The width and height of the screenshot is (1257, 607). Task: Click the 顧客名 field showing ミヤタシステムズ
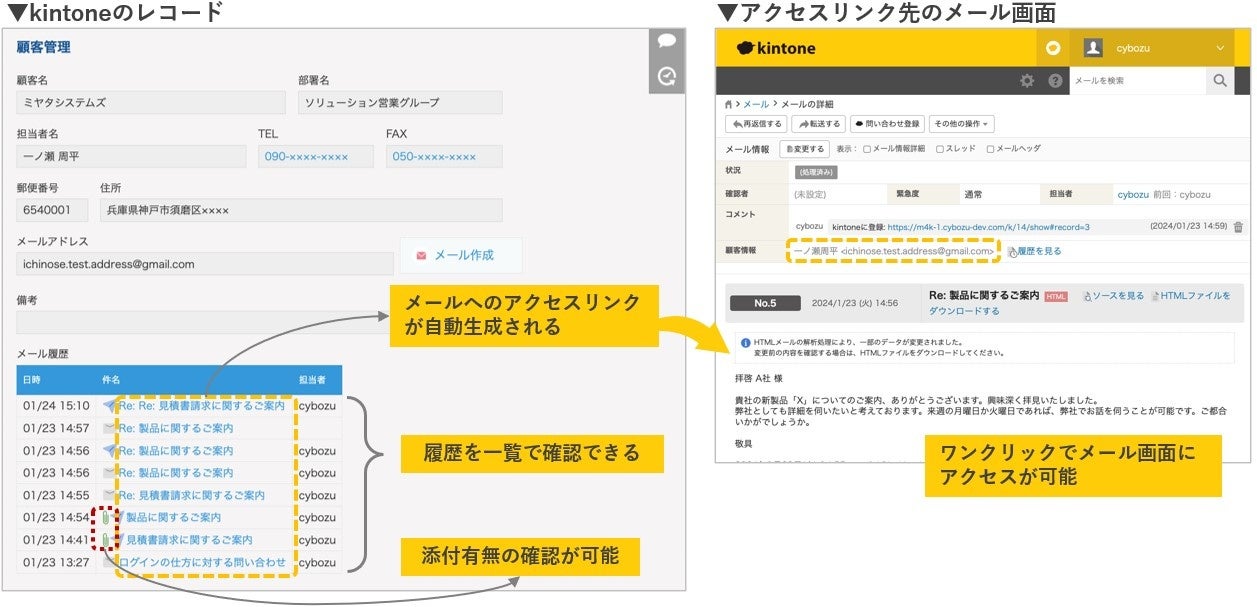click(150, 103)
